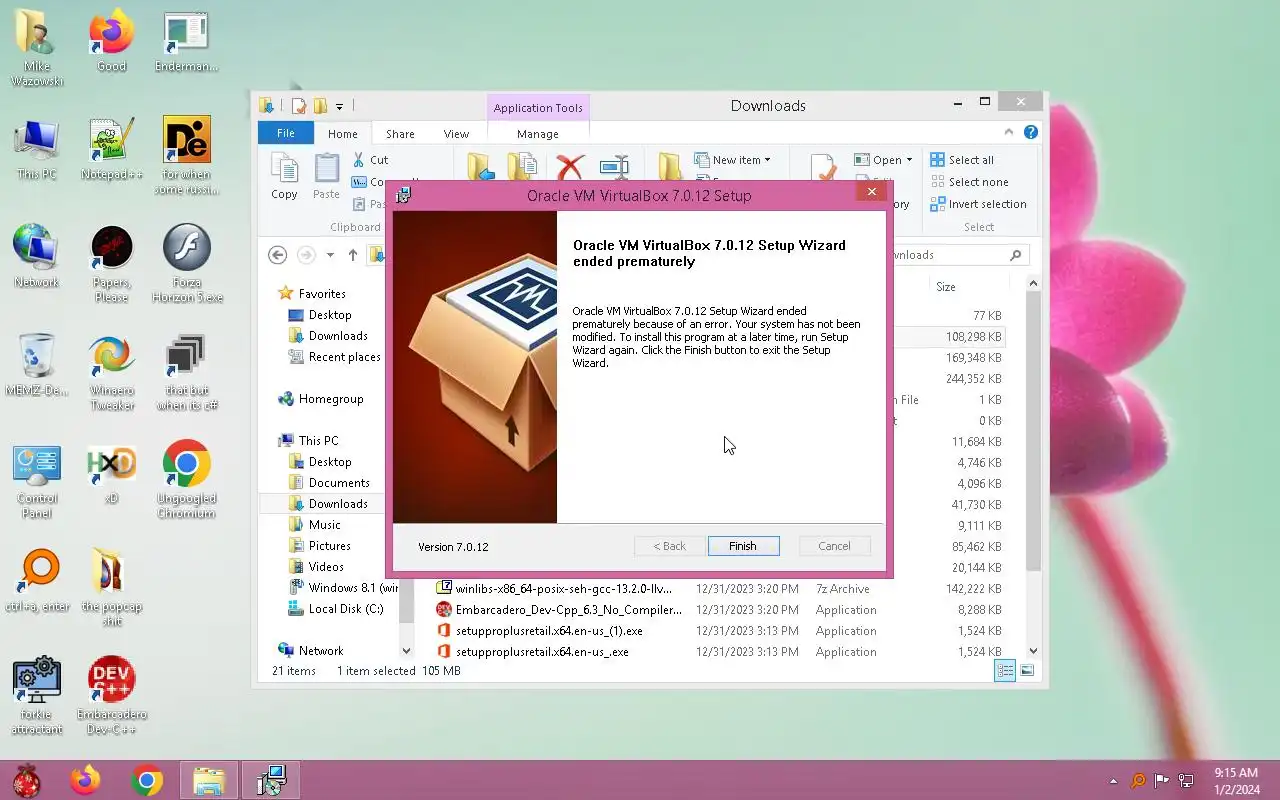Click the Copy to folder icon in the ribbon
Viewport: 1280px width, 800px height.
(x=522, y=168)
